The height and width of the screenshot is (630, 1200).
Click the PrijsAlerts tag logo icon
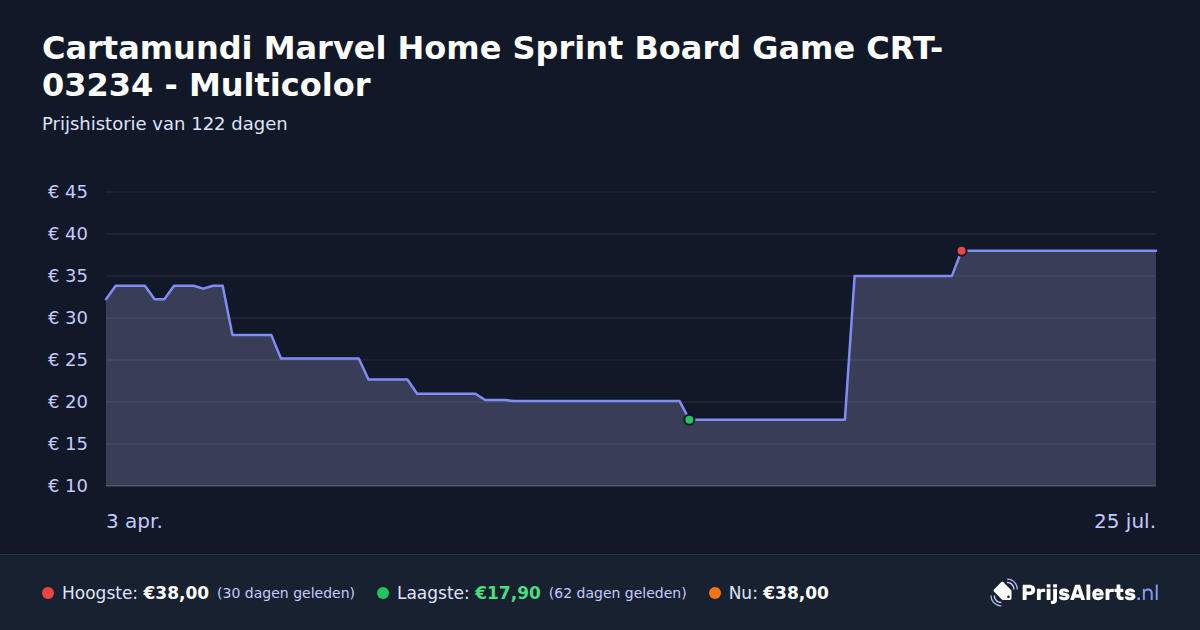1003,593
